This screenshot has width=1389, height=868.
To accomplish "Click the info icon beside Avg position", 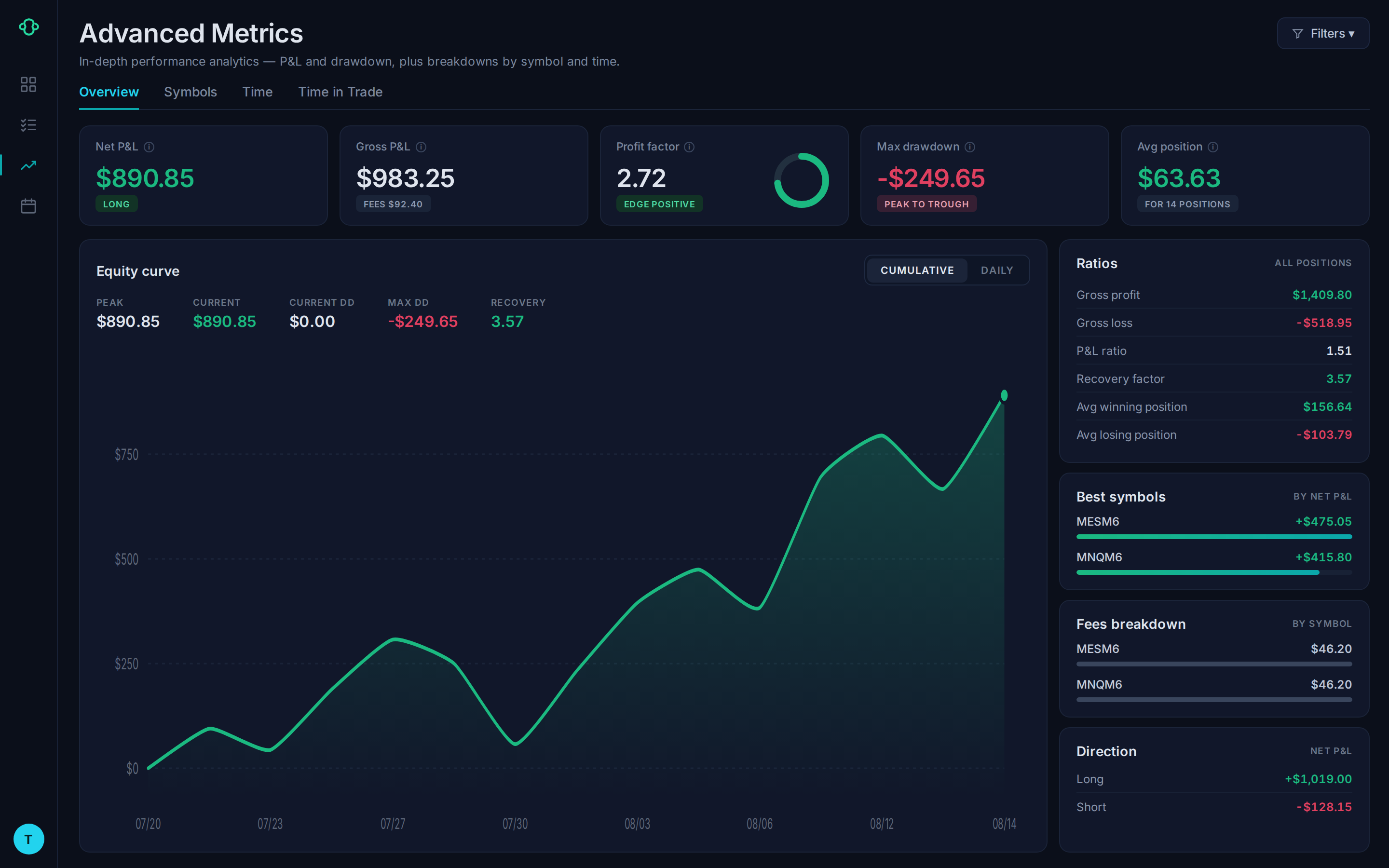I will [x=1213, y=147].
